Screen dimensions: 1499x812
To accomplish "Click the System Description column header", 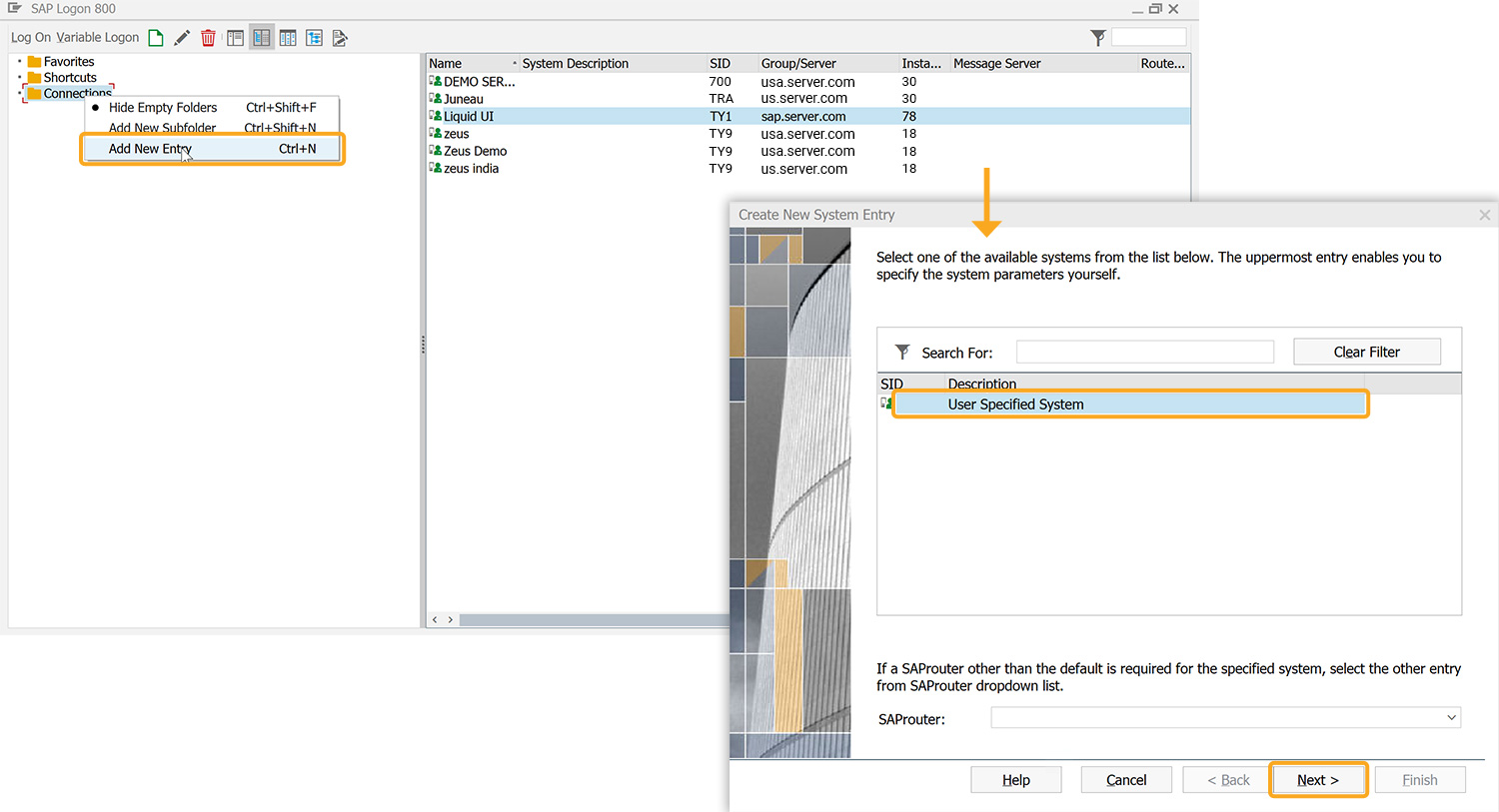I will point(612,63).
